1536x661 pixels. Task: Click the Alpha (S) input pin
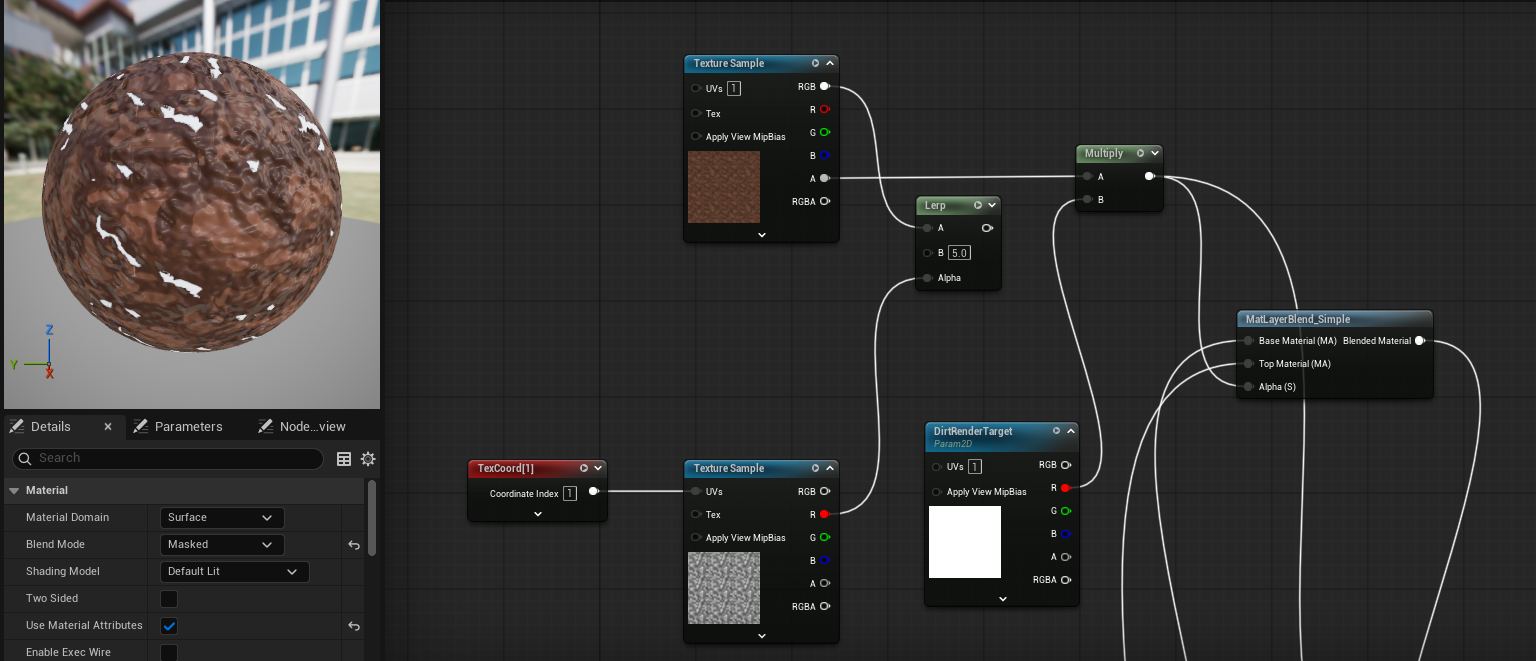[1248, 386]
